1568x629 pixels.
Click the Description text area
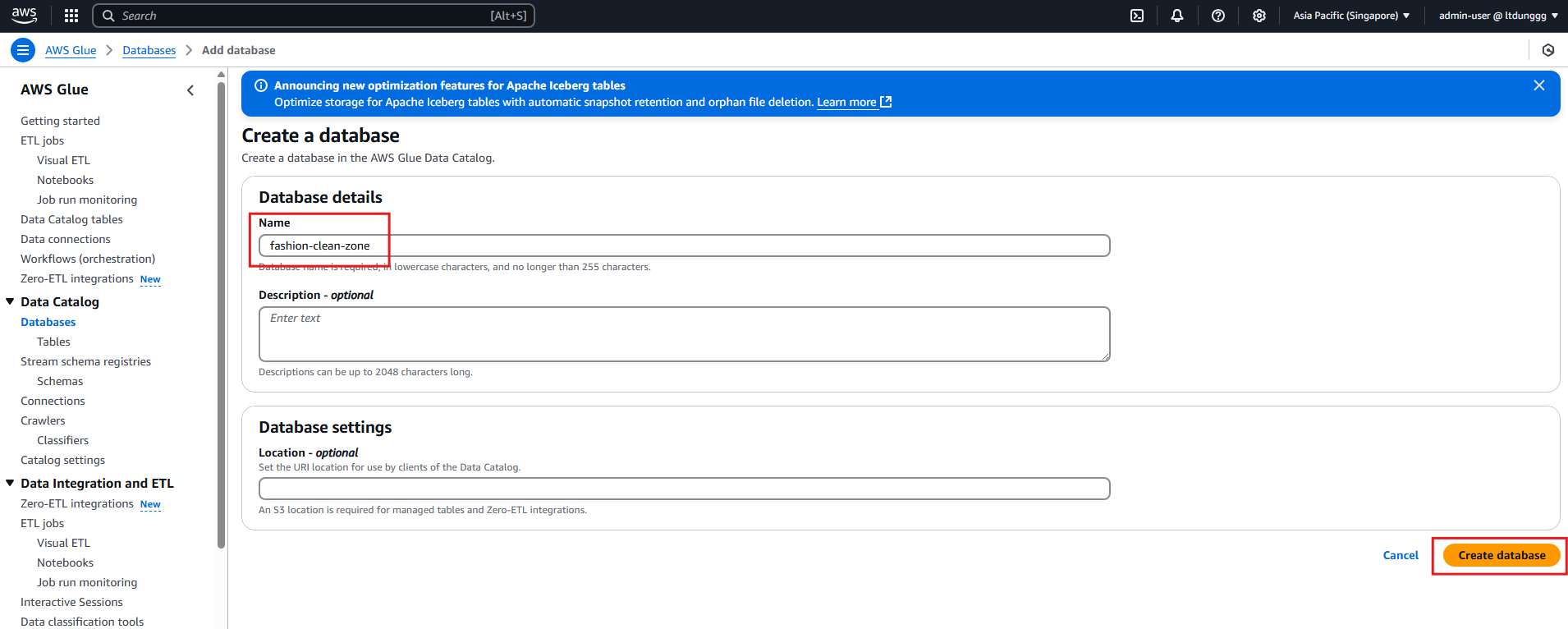pyautogui.click(x=684, y=334)
